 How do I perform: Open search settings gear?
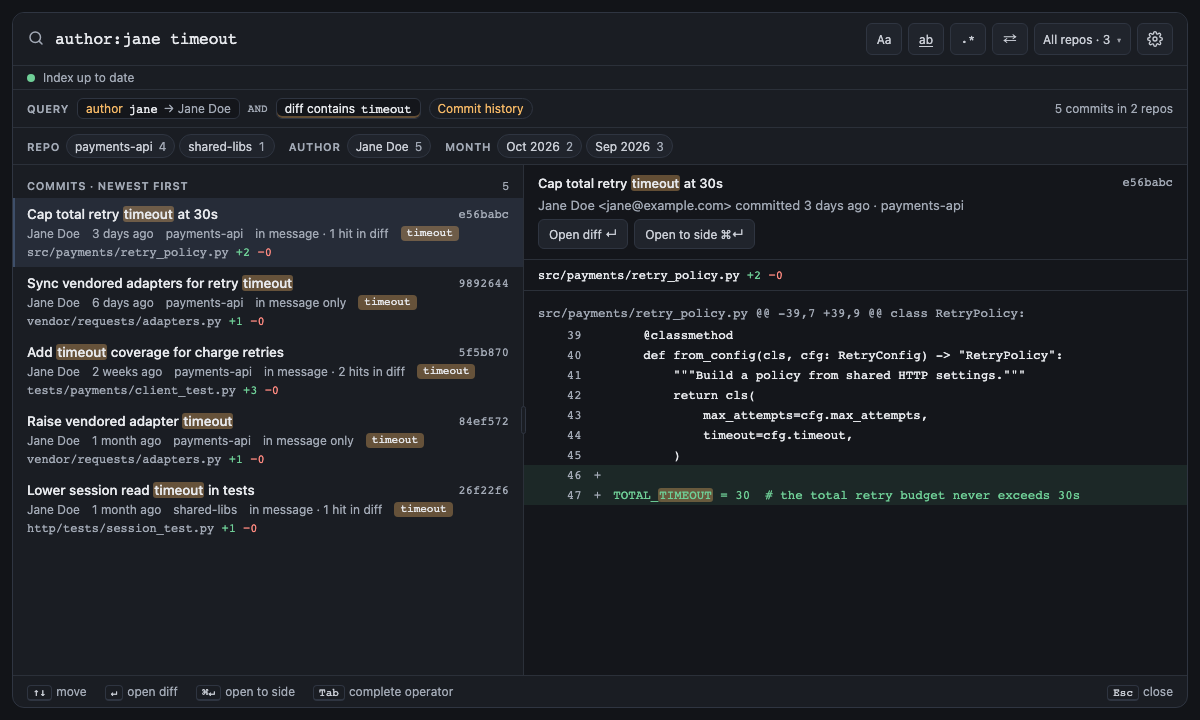click(x=1155, y=39)
